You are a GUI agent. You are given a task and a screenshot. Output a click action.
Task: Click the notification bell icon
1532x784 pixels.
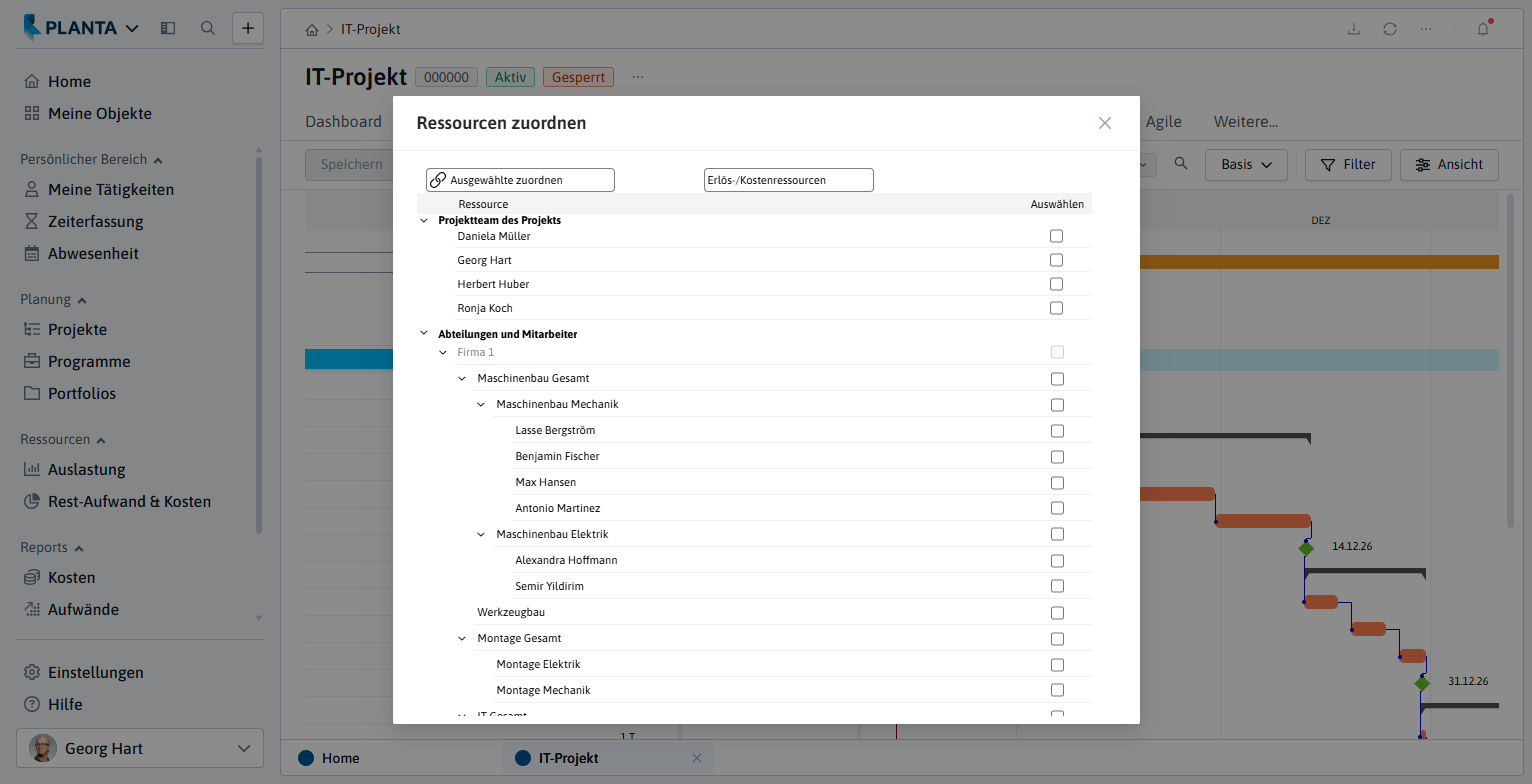click(x=1484, y=29)
